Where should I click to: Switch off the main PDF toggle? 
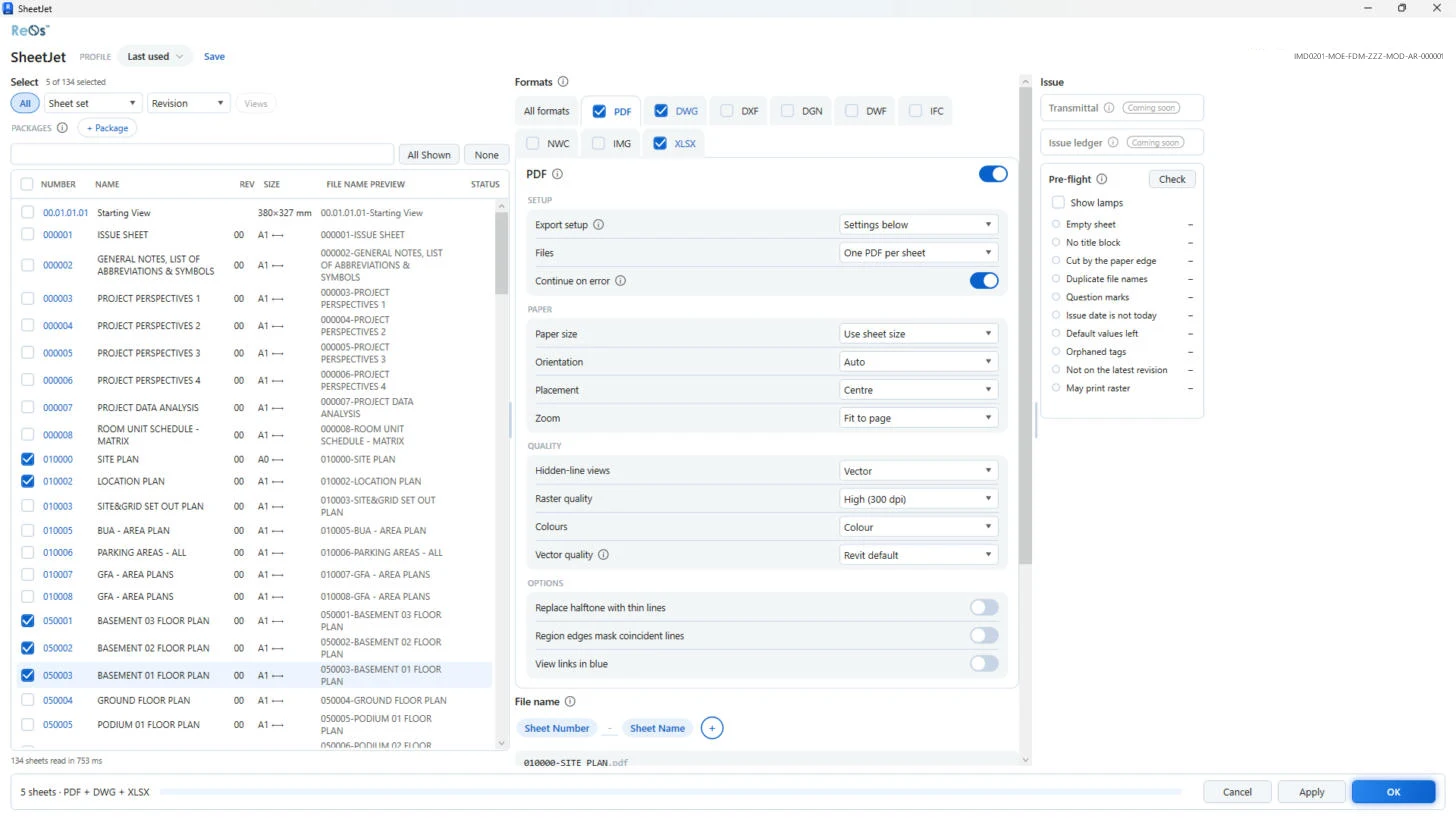(x=993, y=174)
